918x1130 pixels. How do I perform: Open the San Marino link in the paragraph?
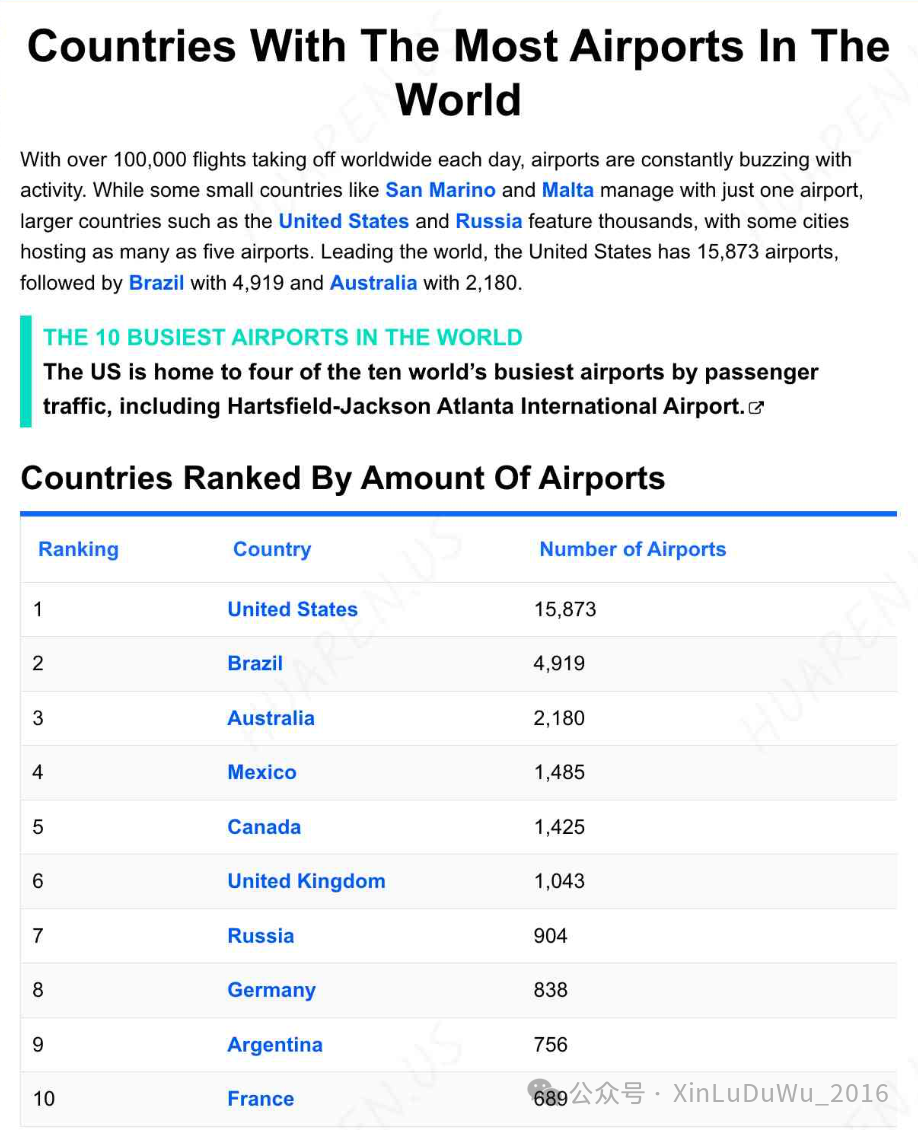pos(440,190)
